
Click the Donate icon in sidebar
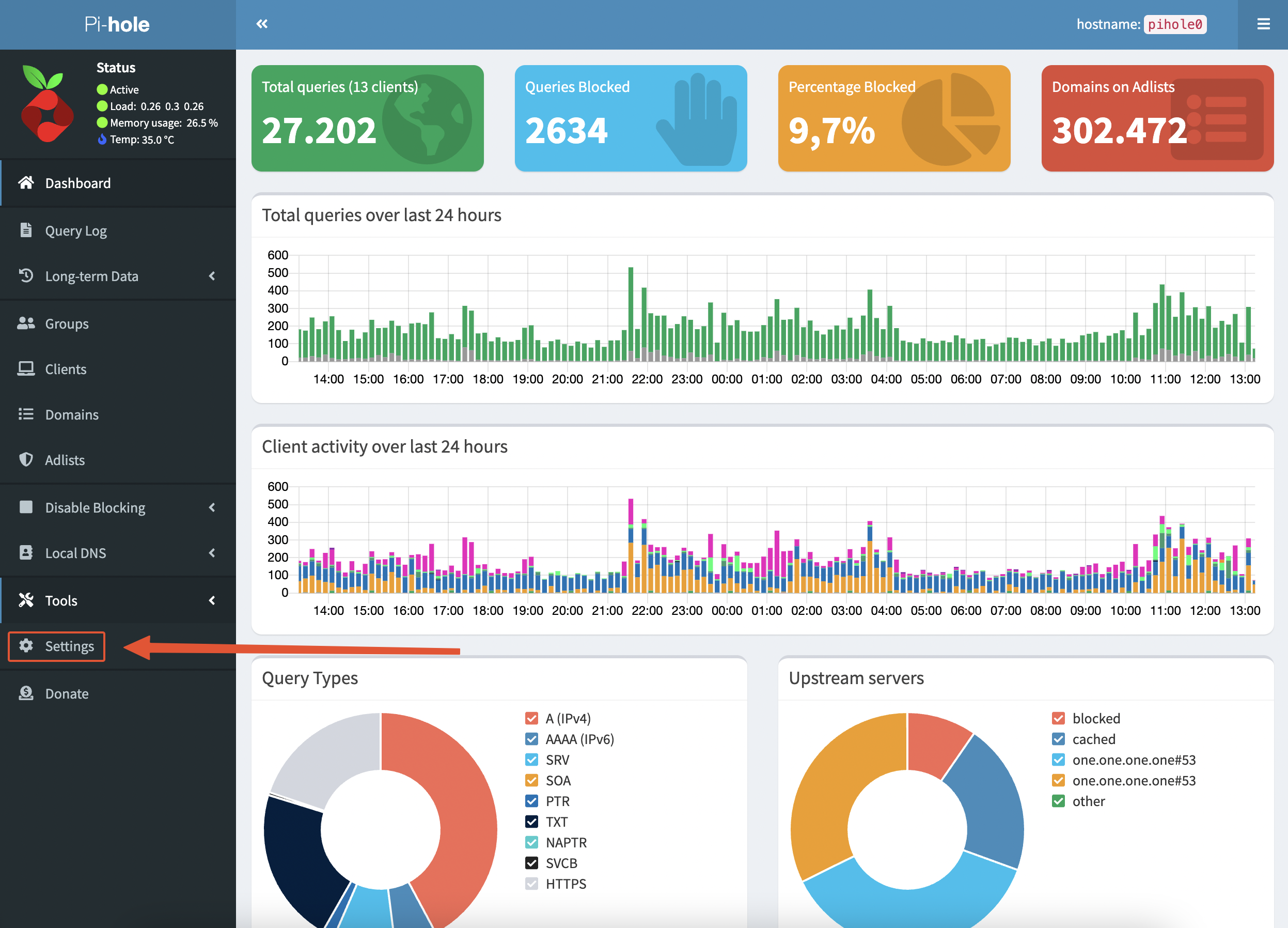click(x=25, y=693)
